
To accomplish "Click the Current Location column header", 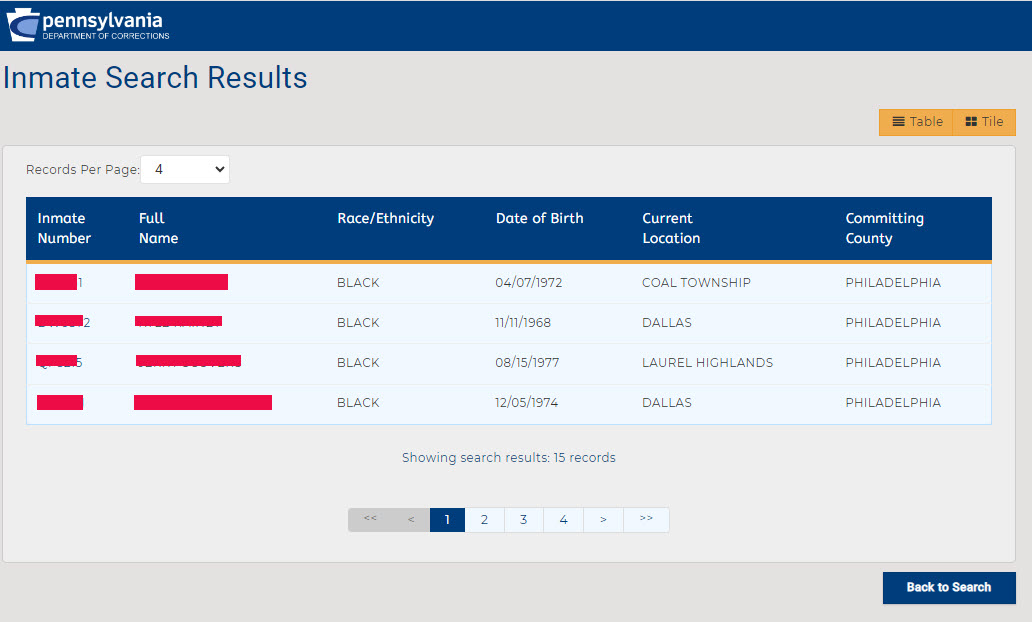I will (x=670, y=228).
